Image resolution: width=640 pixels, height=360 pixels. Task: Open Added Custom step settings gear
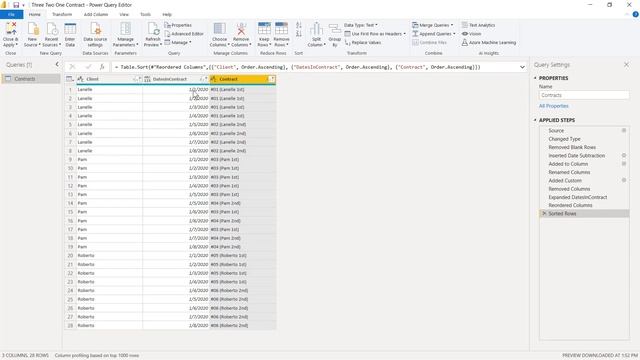[x=624, y=180]
